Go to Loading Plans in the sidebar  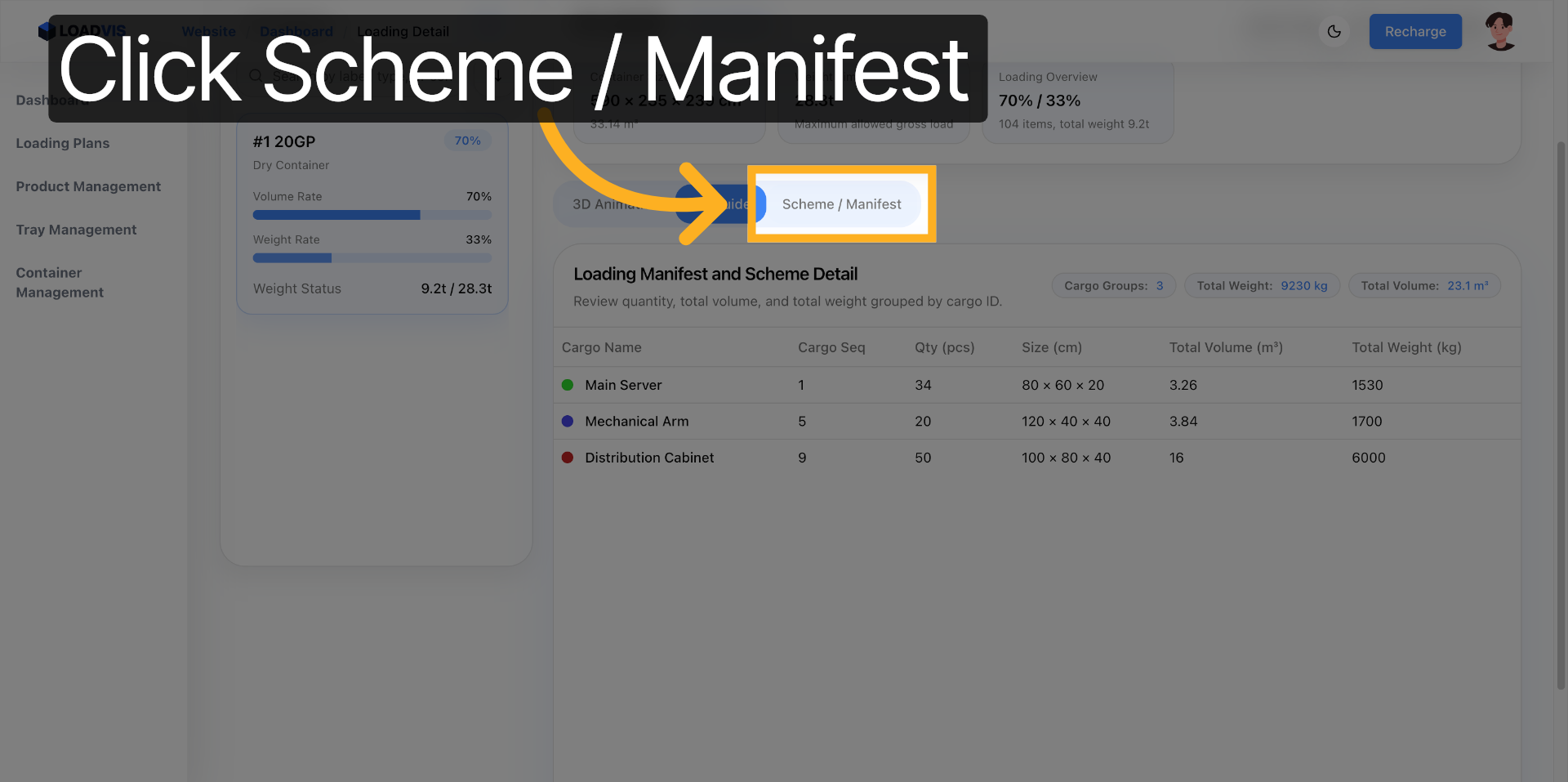click(x=63, y=143)
